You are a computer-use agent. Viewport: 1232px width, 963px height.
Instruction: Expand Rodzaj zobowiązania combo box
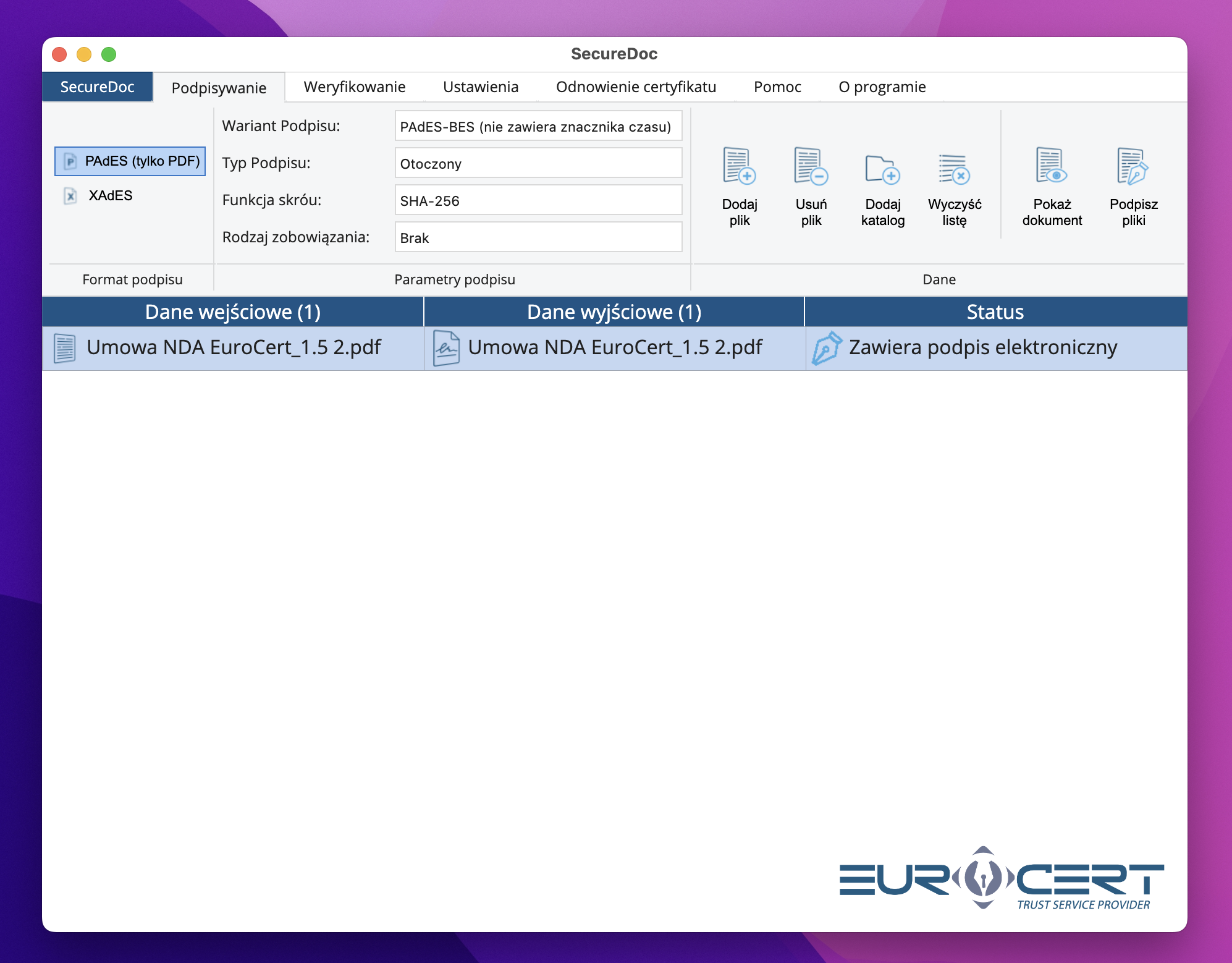tap(538, 238)
